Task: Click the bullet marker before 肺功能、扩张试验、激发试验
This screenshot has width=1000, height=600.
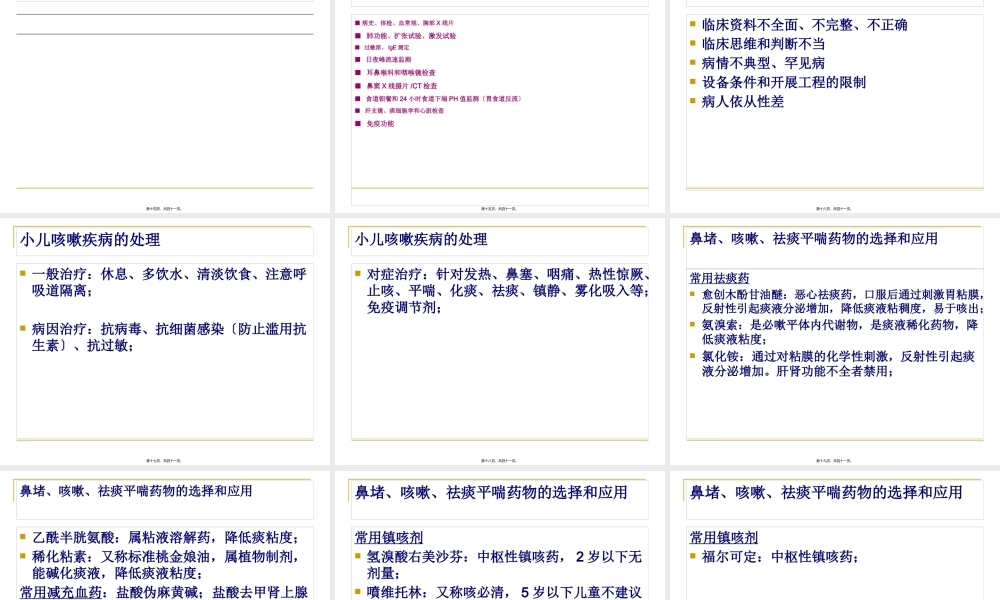Action: tap(356, 36)
